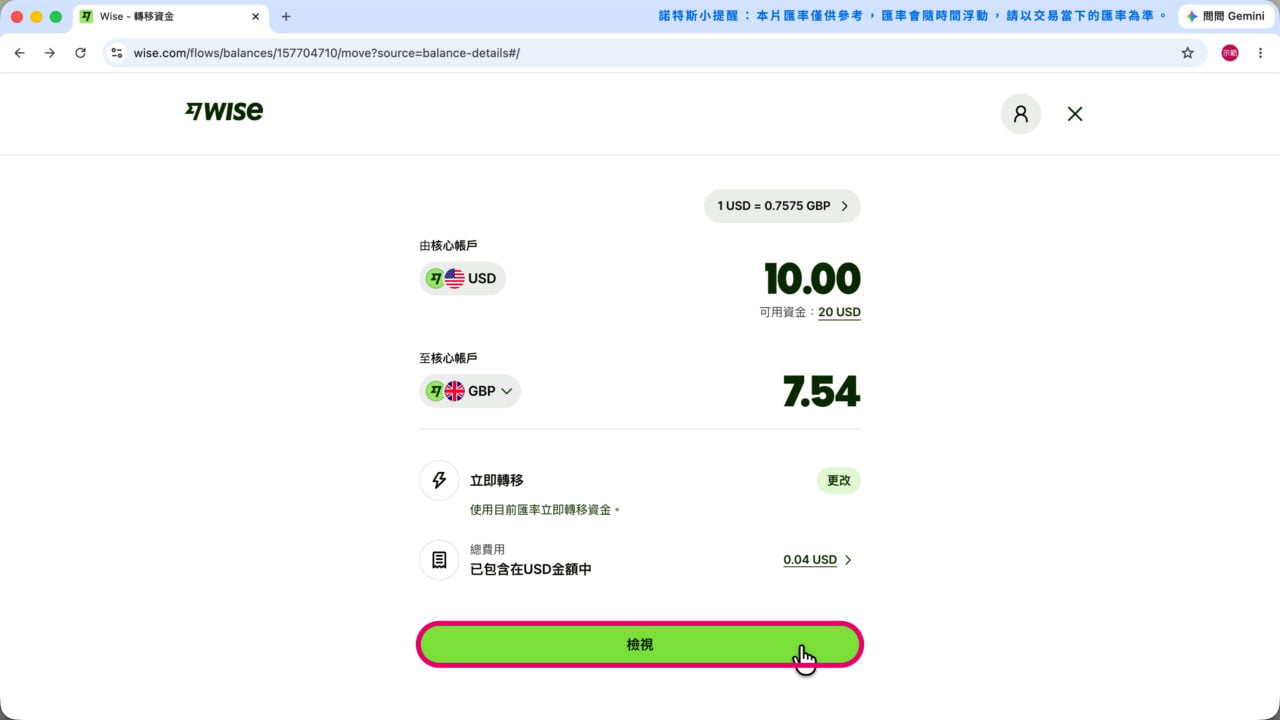Click the USD source currency chip
Image resolution: width=1280 pixels, height=720 pixels.
462,279
